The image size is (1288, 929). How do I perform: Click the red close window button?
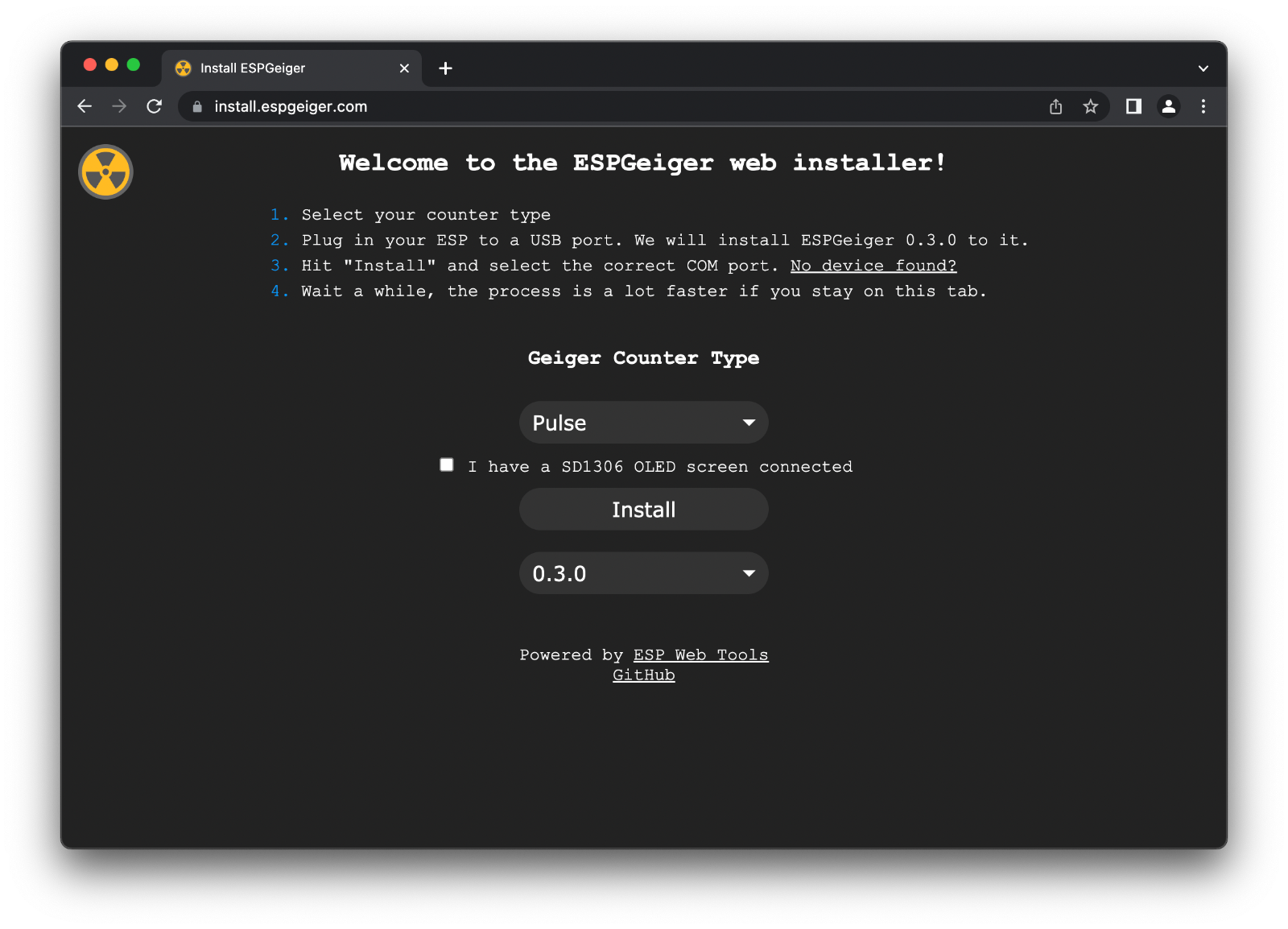pos(90,64)
